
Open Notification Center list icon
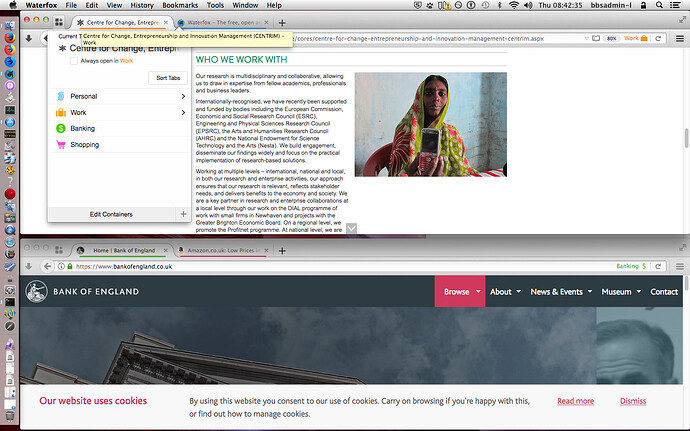coord(675,5)
